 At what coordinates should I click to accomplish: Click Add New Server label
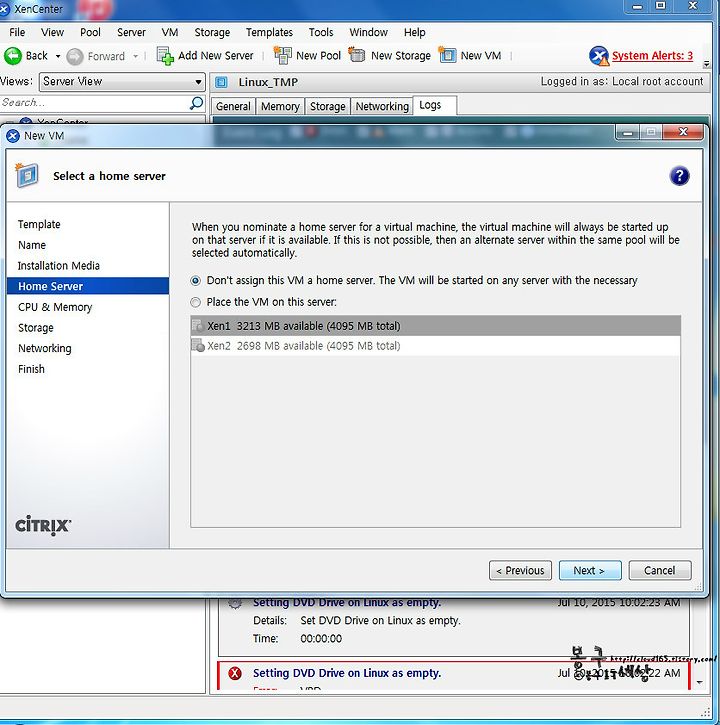coord(215,56)
